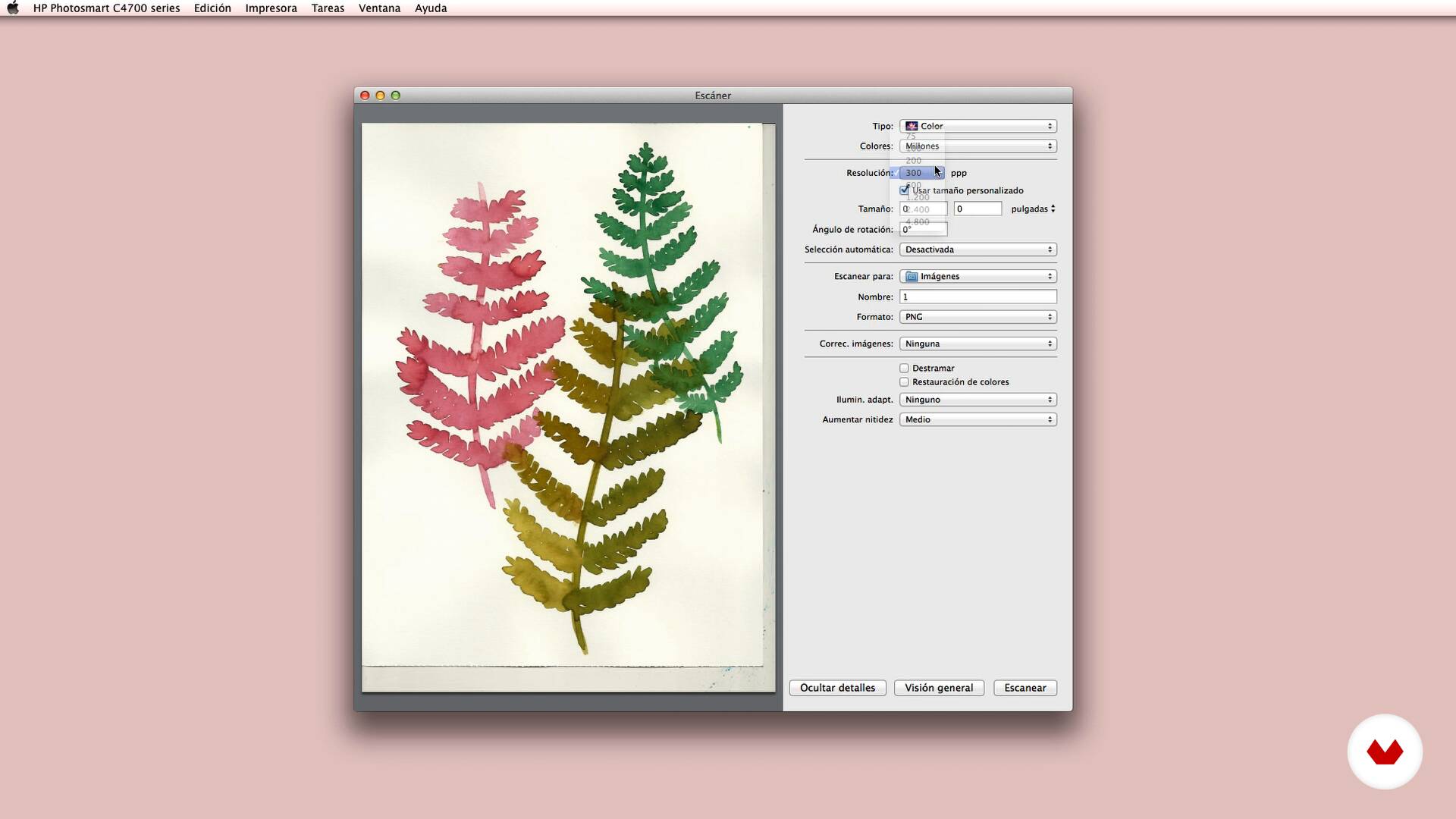
Task: Open Ilumin. adapt. dropdown showing Ninguno
Action: coord(977,400)
